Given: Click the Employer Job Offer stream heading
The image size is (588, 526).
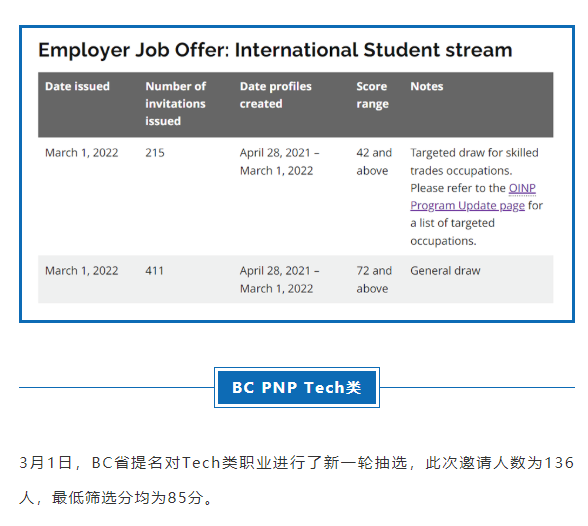Looking at the screenshot, I should tap(275, 50).
